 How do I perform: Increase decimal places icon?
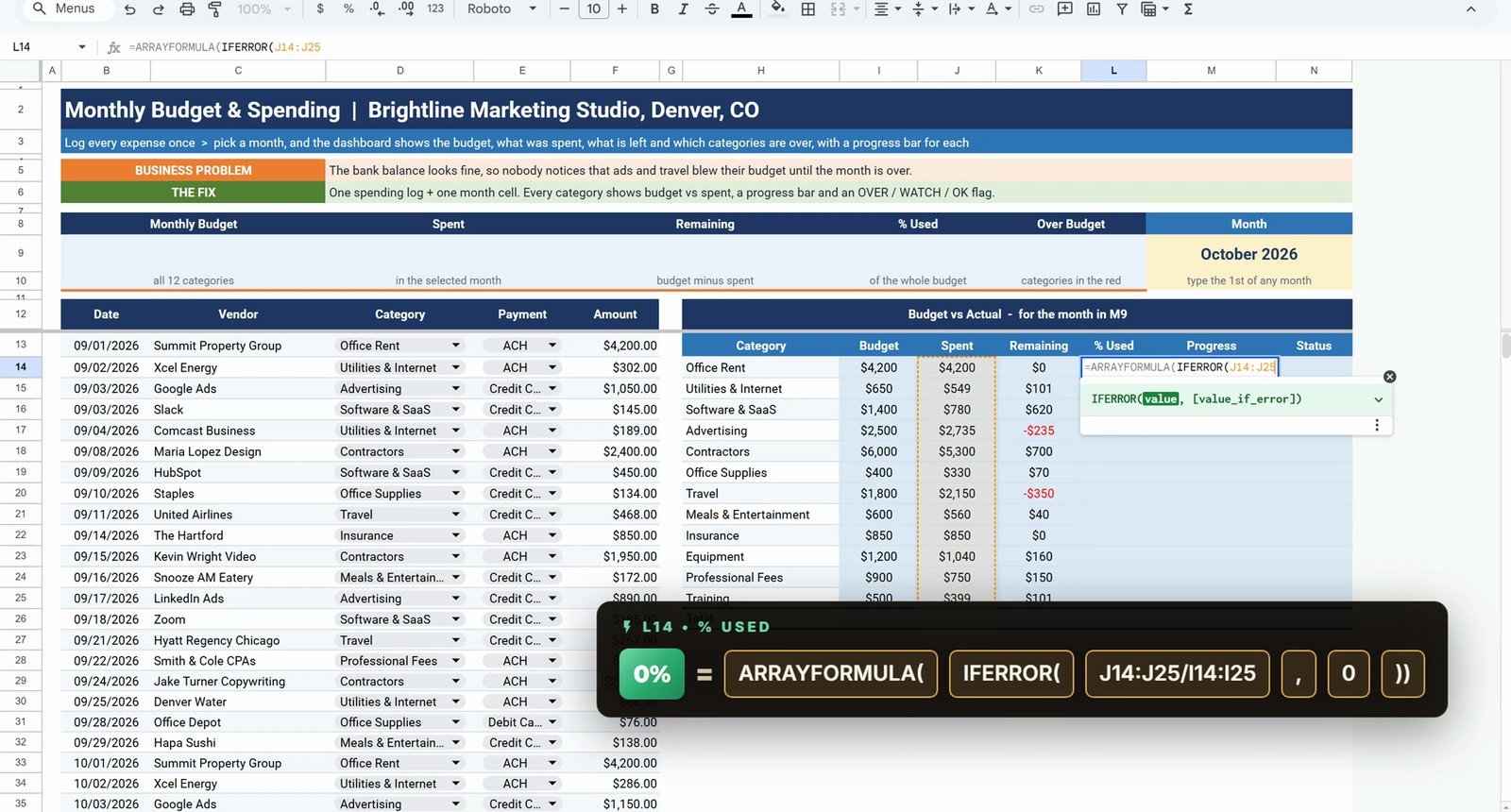coord(406,8)
